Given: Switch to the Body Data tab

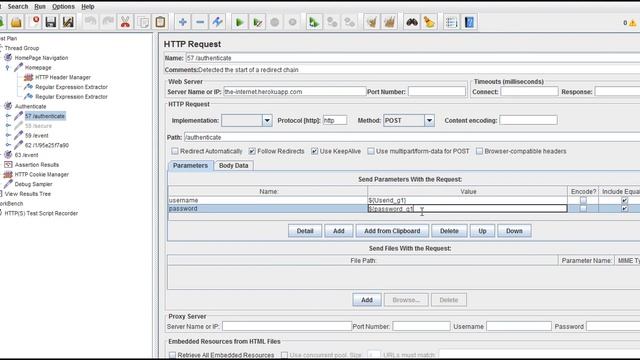Looking at the screenshot, I should pos(233,165).
